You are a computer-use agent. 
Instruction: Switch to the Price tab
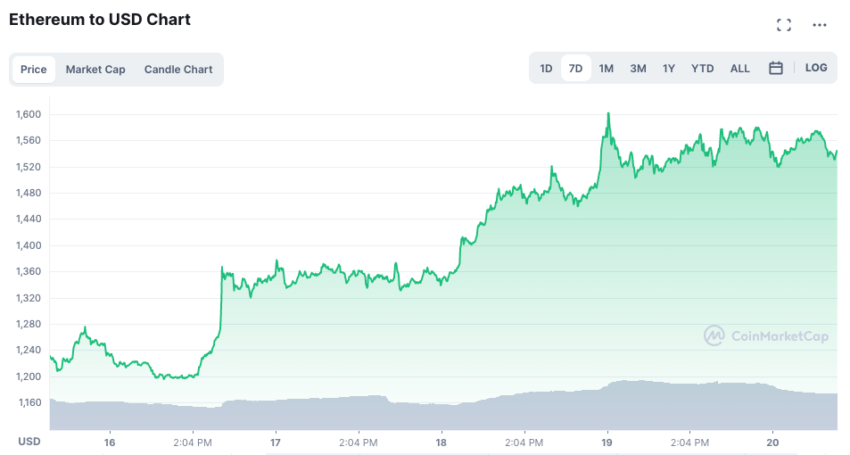click(x=34, y=69)
